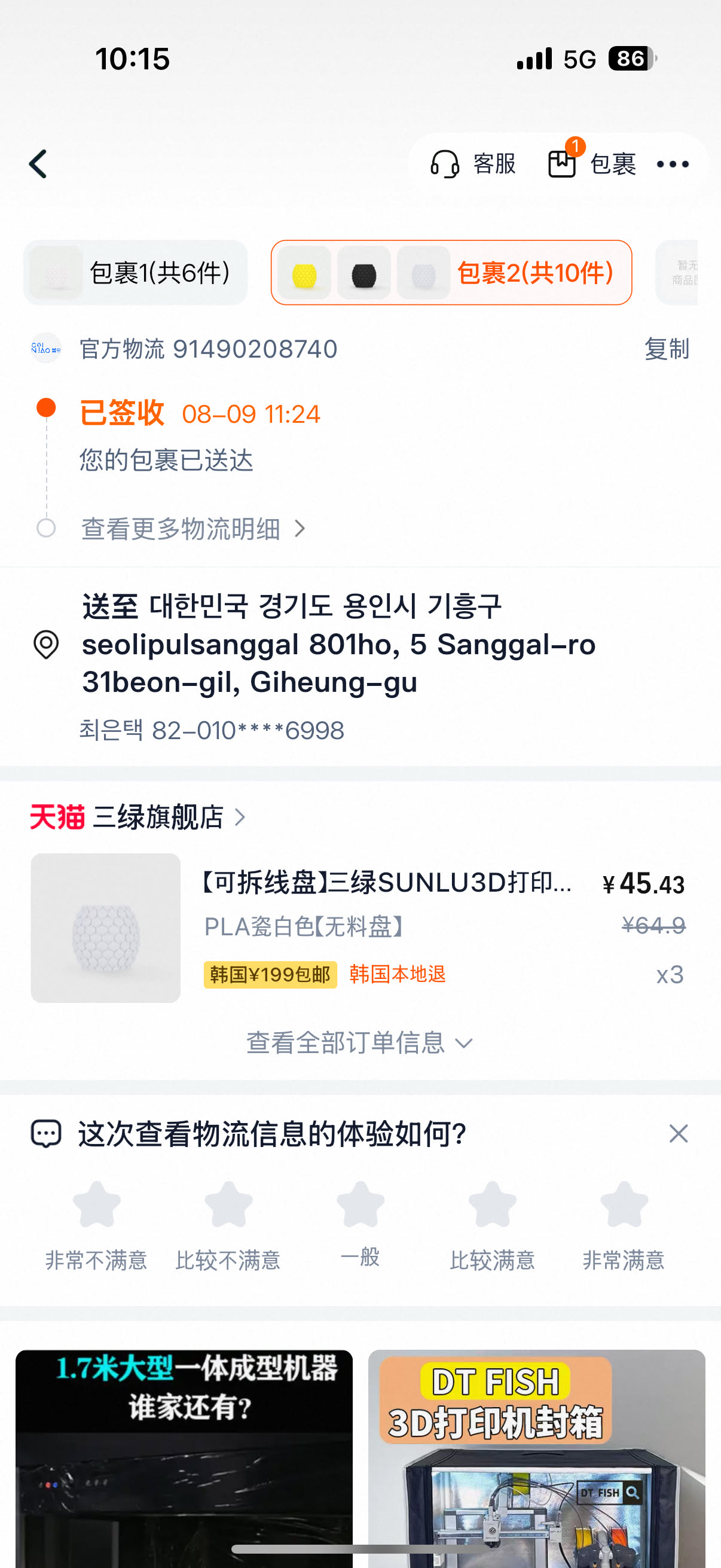
Task: Open the packages icon with badge
Action: point(562,163)
